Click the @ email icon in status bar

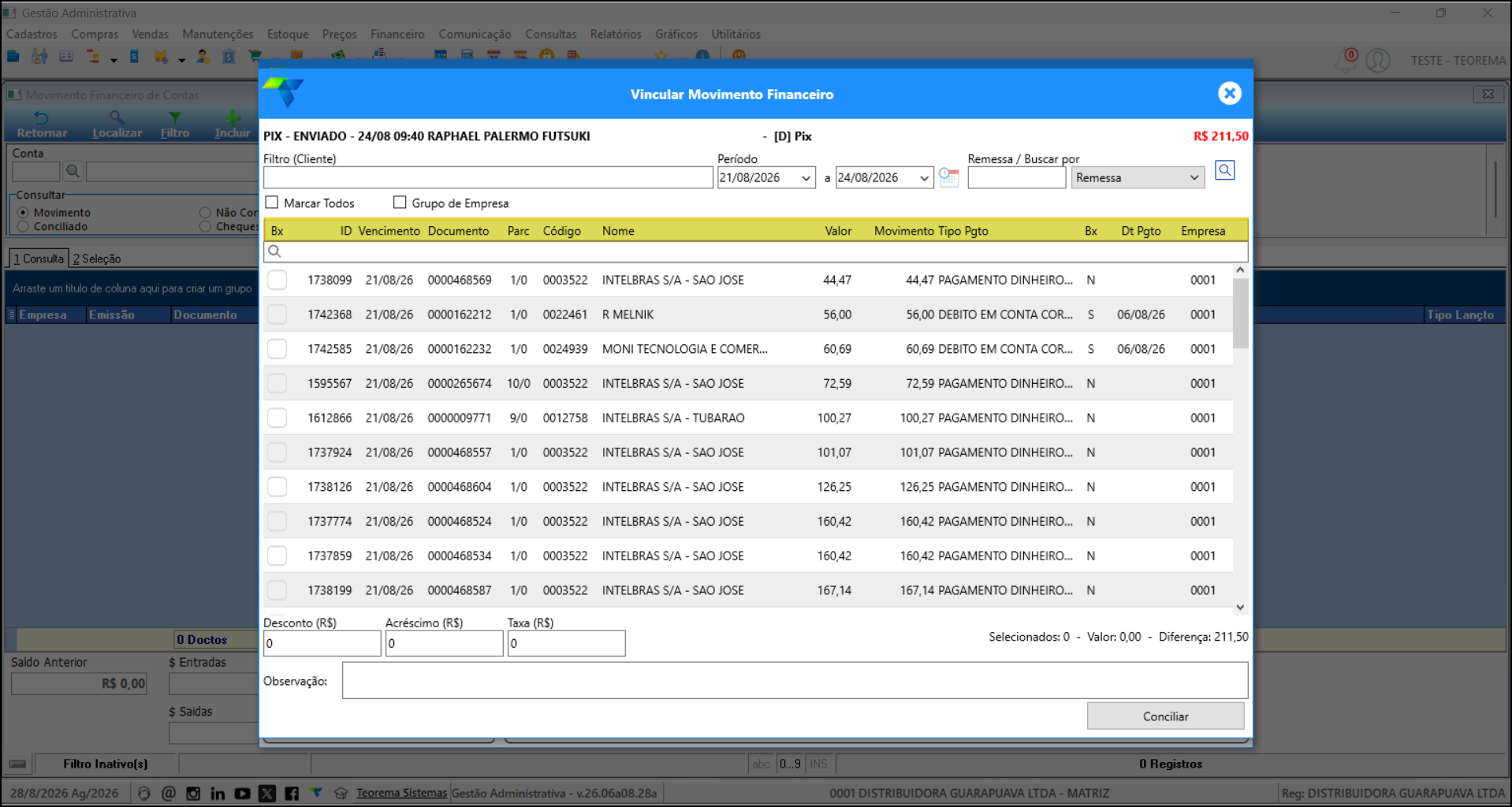click(x=169, y=794)
